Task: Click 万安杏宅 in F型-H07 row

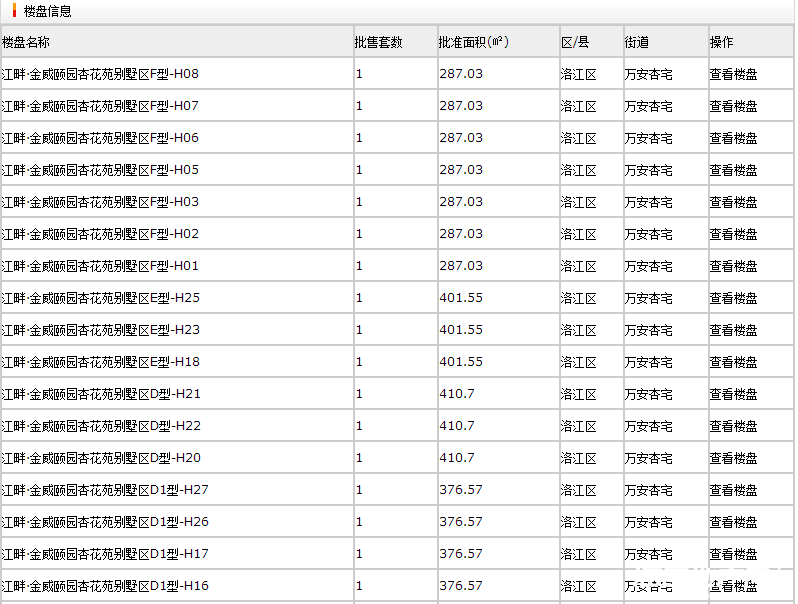Action: [648, 106]
